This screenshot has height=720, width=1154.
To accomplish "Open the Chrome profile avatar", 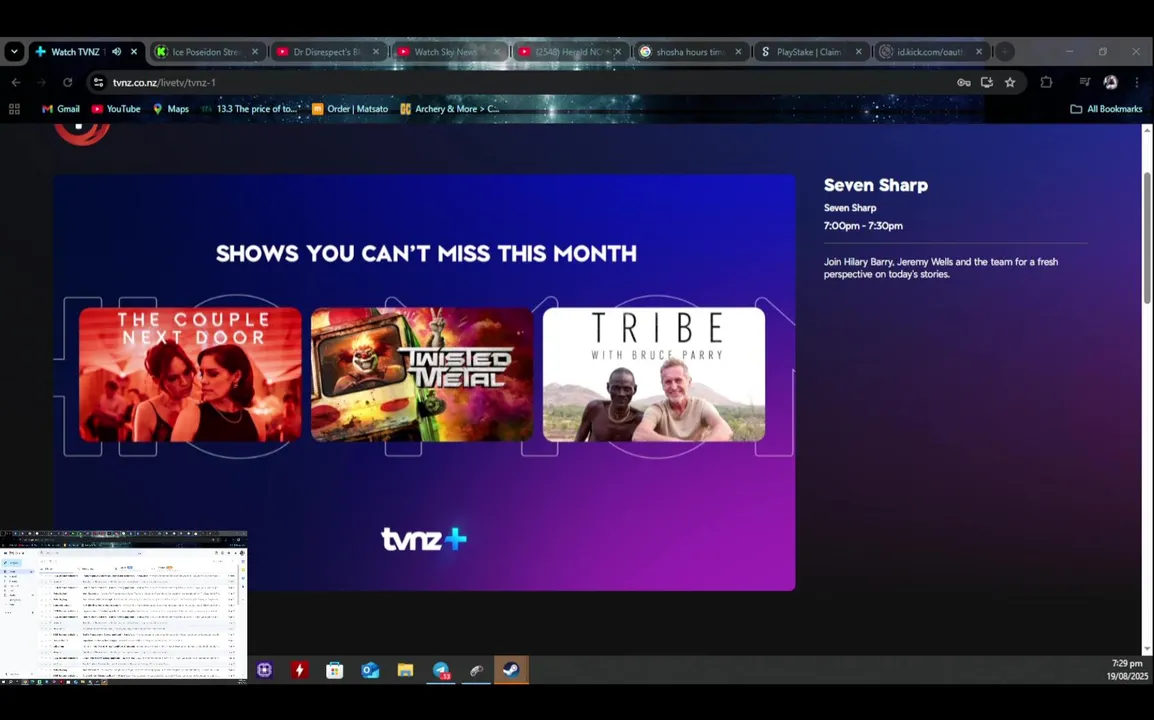I will [1111, 82].
